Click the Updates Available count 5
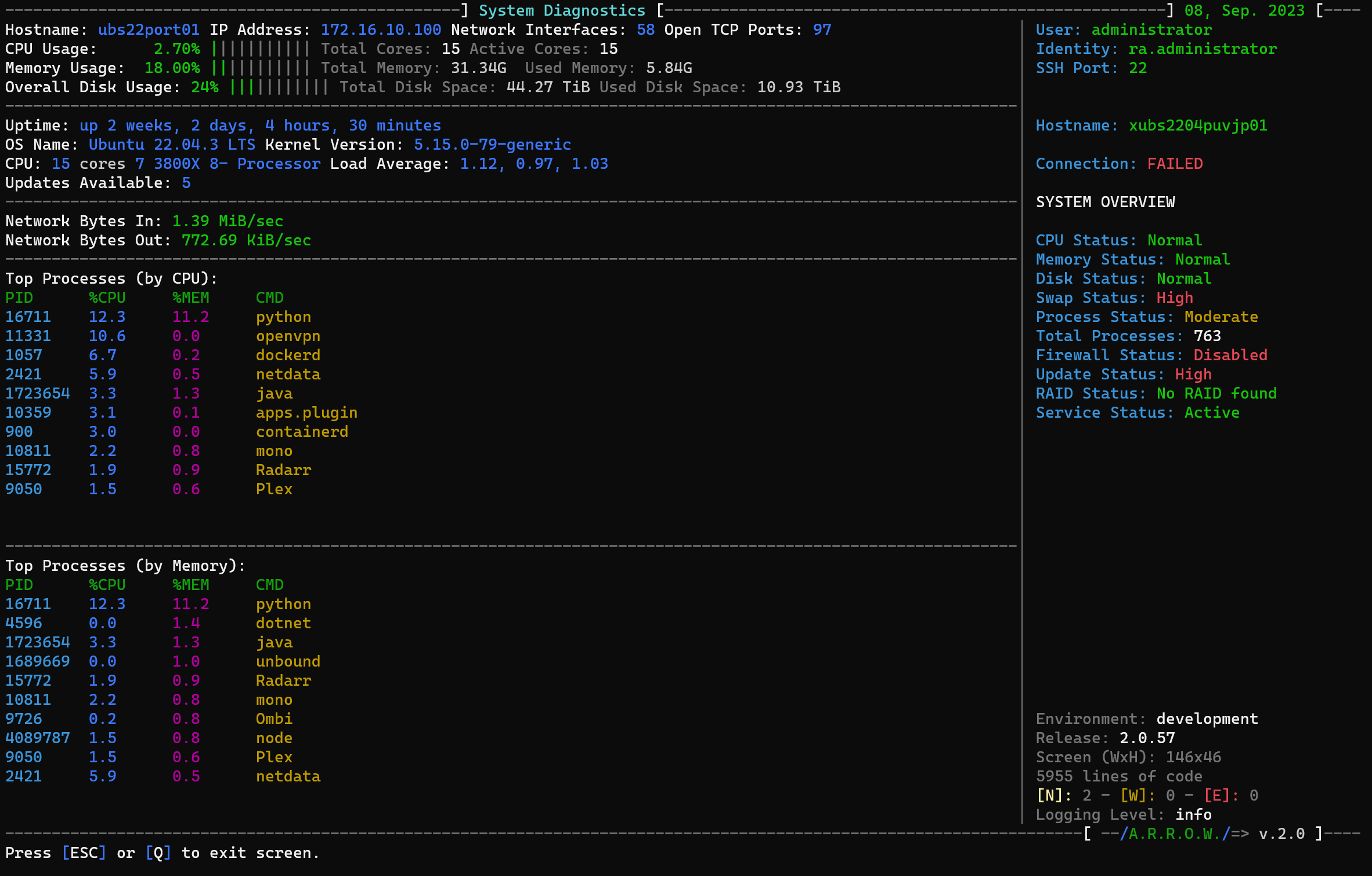 pos(186,183)
